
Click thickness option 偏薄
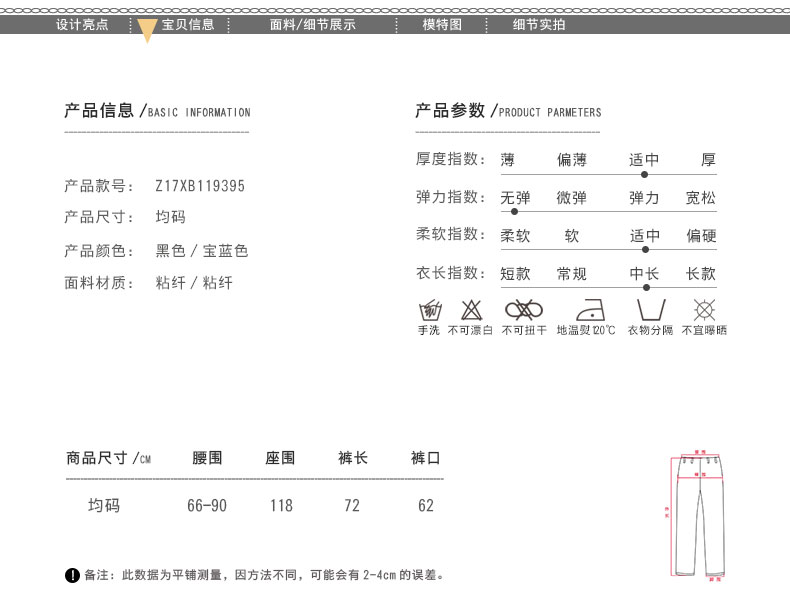coord(572,160)
